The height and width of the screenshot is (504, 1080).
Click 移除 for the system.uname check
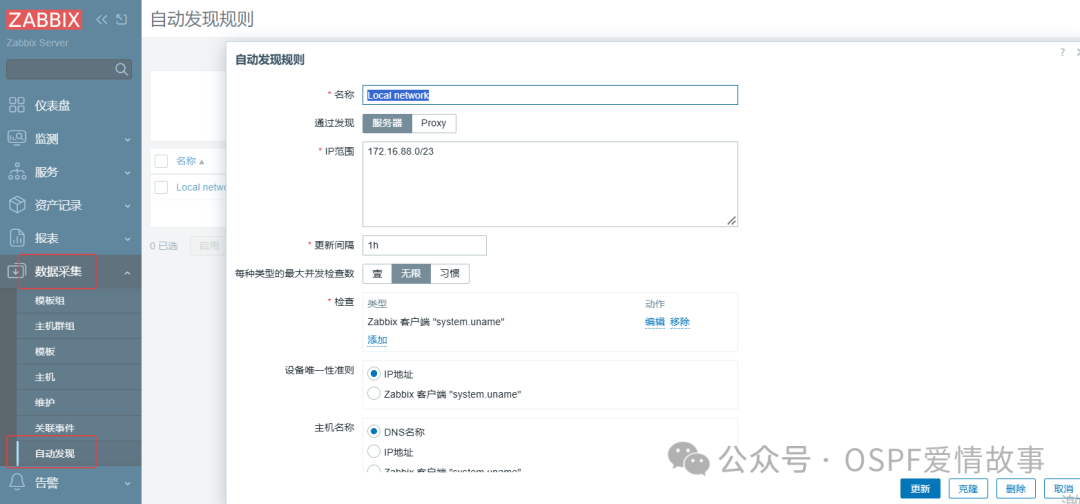point(680,322)
